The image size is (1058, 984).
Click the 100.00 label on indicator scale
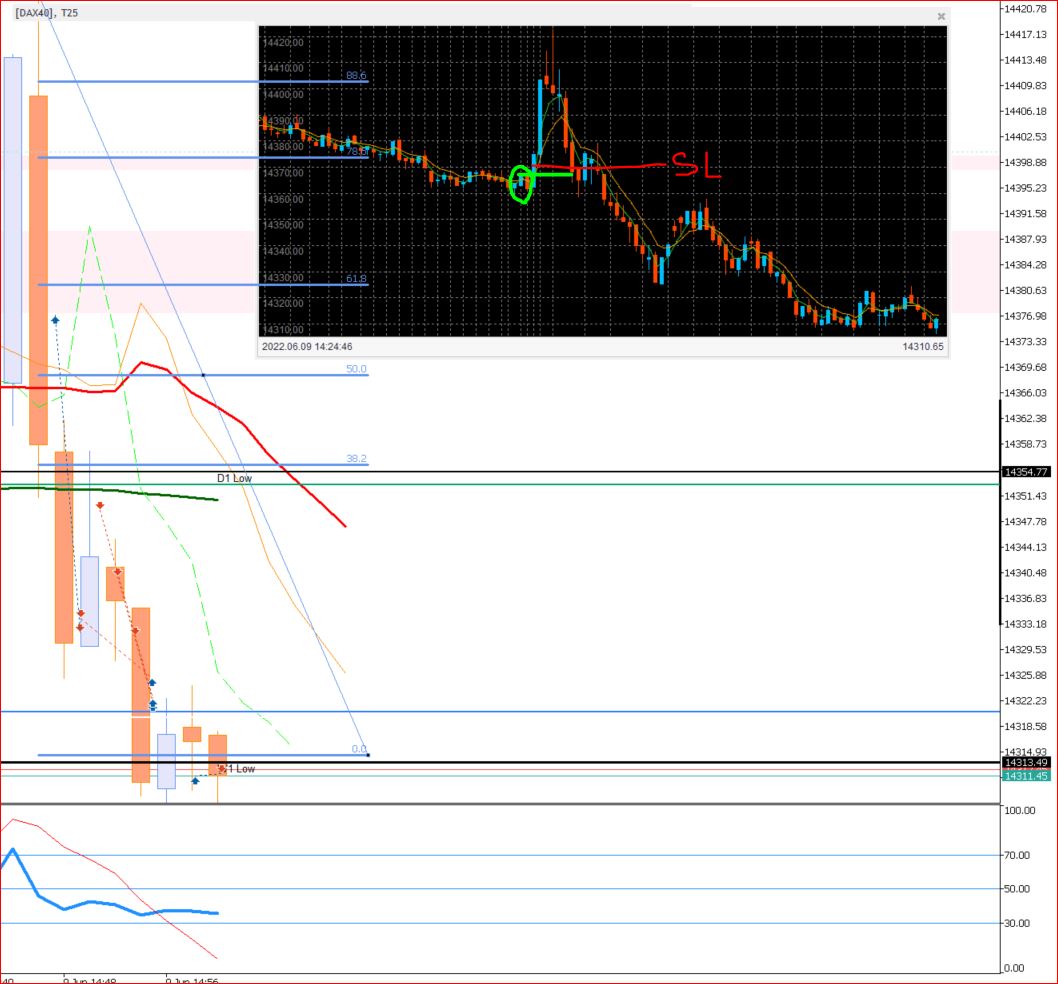click(1019, 811)
